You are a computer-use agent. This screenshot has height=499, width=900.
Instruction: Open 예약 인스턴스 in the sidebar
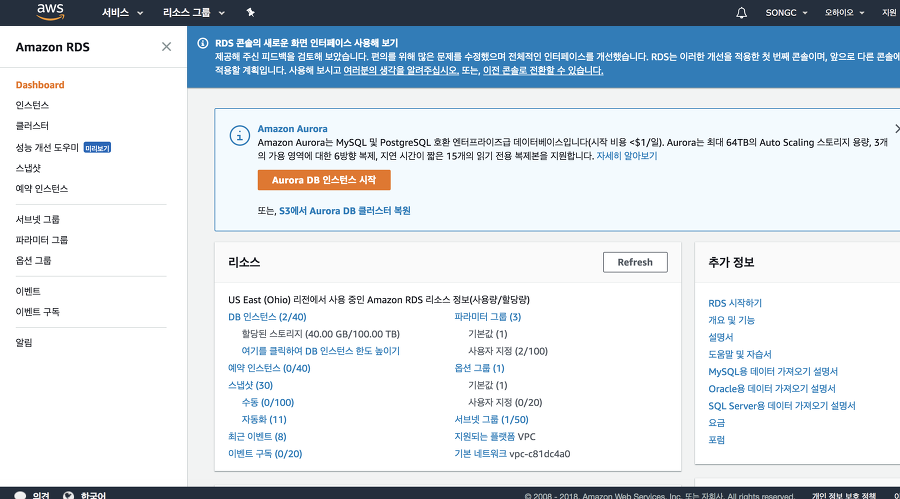tap(42, 189)
